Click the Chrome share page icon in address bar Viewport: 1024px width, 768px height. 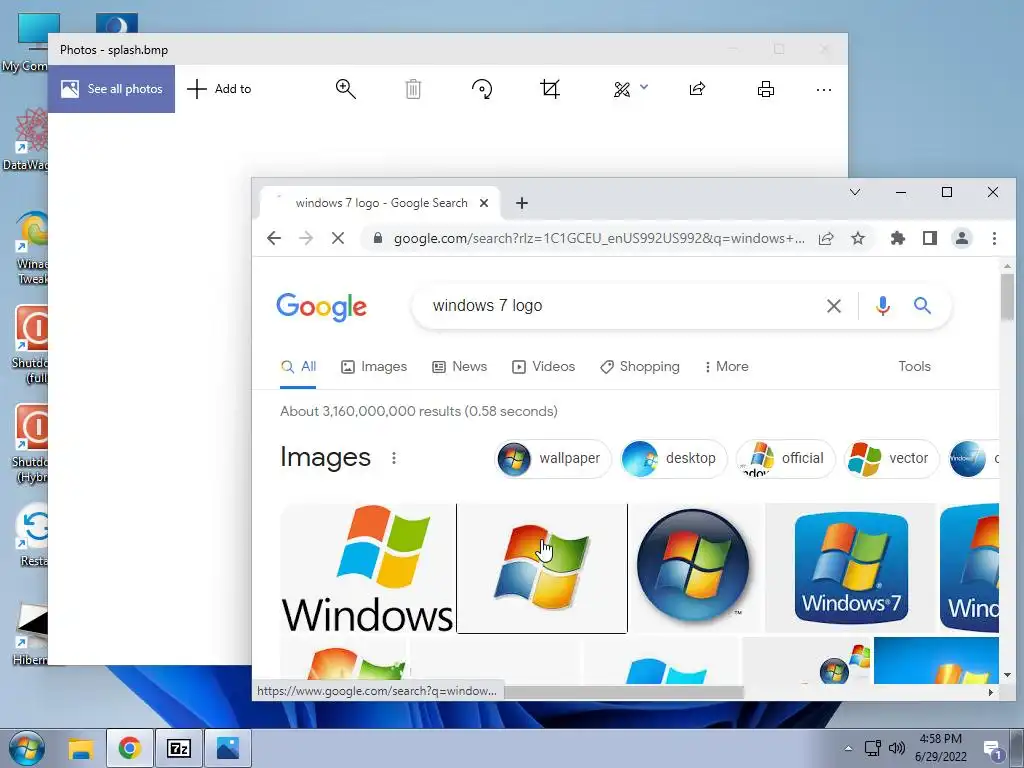pos(826,238)
